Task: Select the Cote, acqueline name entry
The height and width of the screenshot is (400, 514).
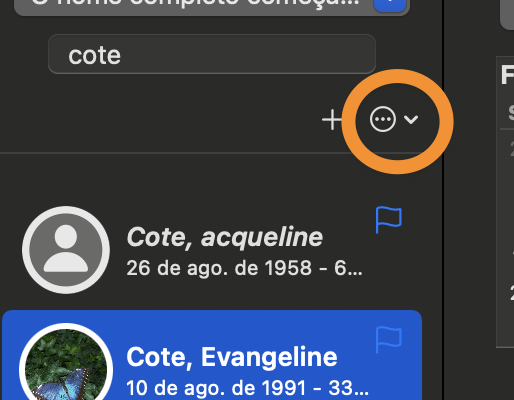Action: pyautogui.click(x=225, y=237)
